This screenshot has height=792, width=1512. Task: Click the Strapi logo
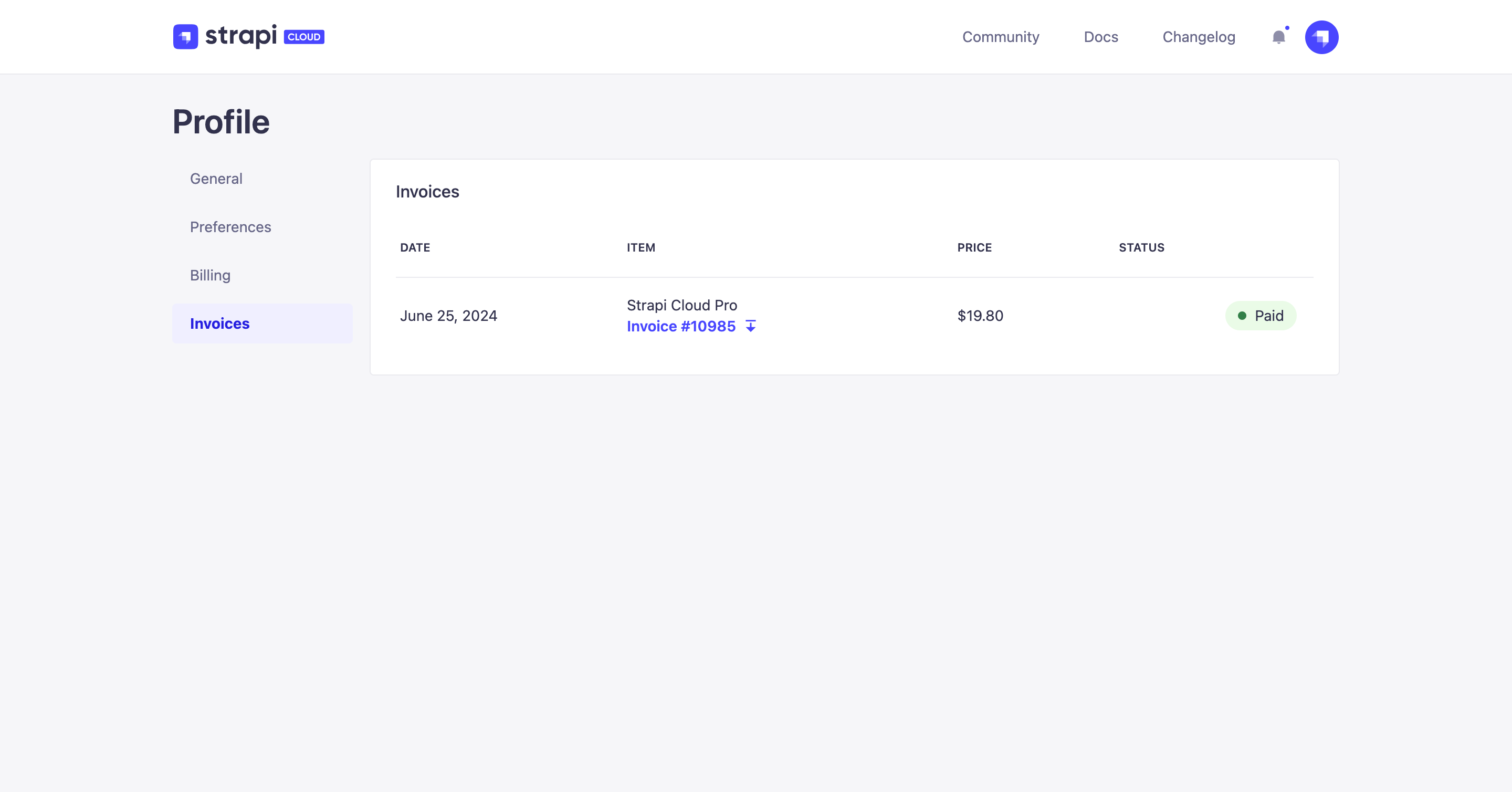(226, 36)
